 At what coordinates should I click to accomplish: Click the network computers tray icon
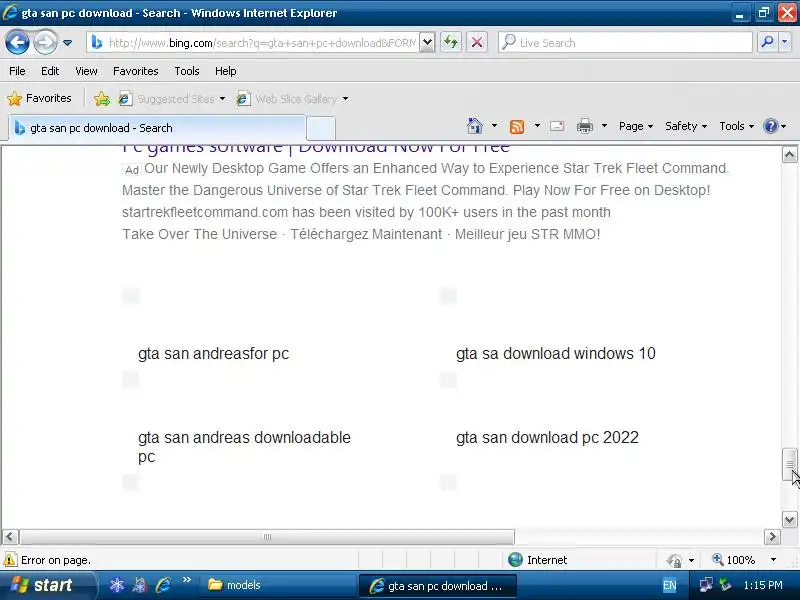[x=706, y=585]
